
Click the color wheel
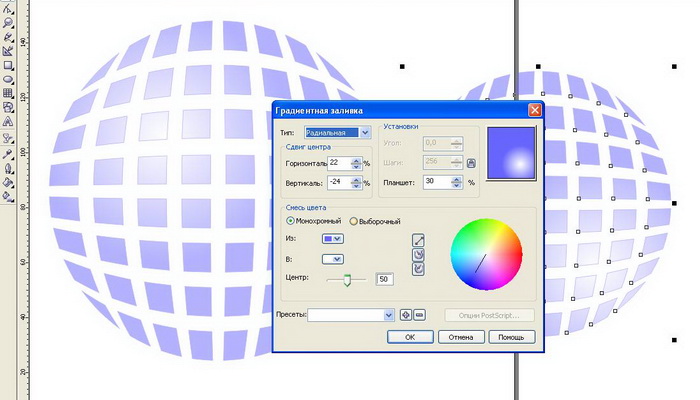(486, 254)
